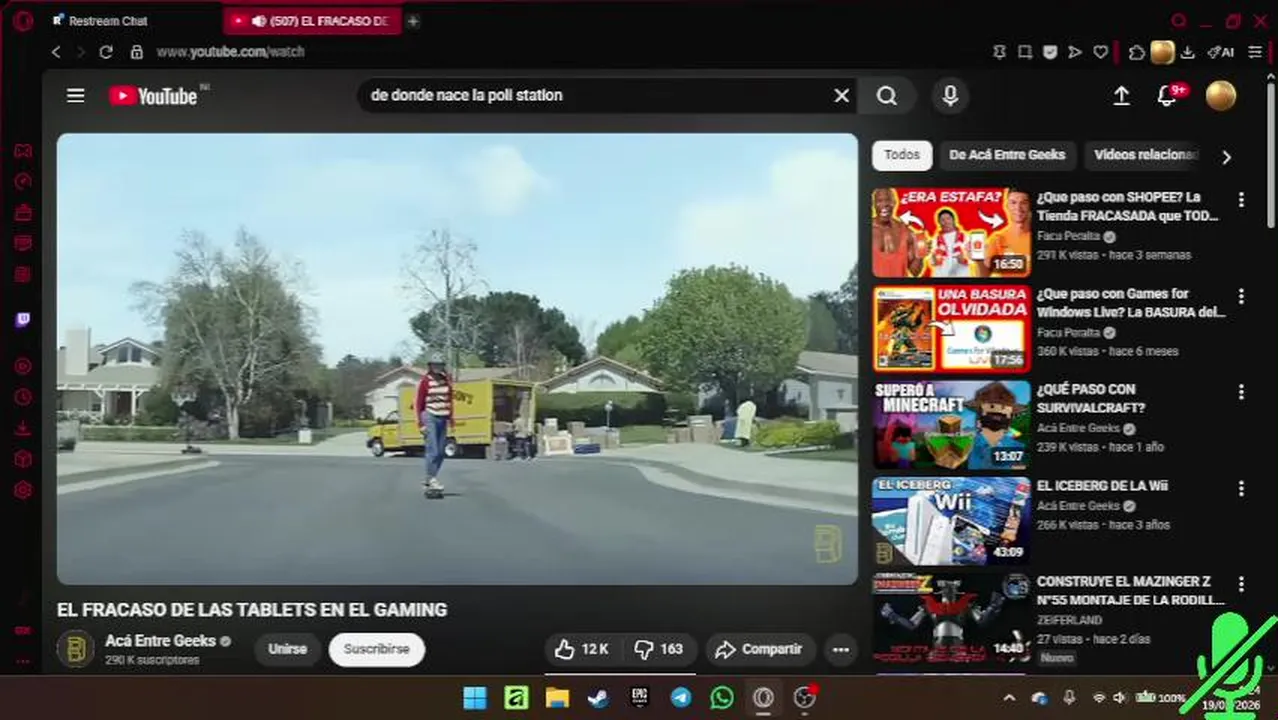This screenshot has width=1278, height=720.
Task: Clear the search box text
Action: 842,95
